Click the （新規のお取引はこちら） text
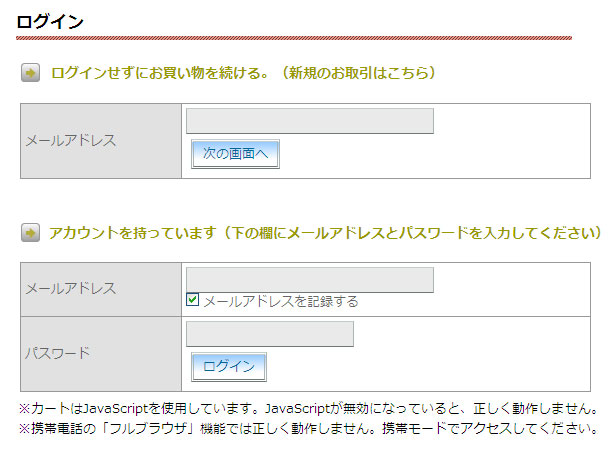Screen dimensions: 610x454 pos(357,73)
